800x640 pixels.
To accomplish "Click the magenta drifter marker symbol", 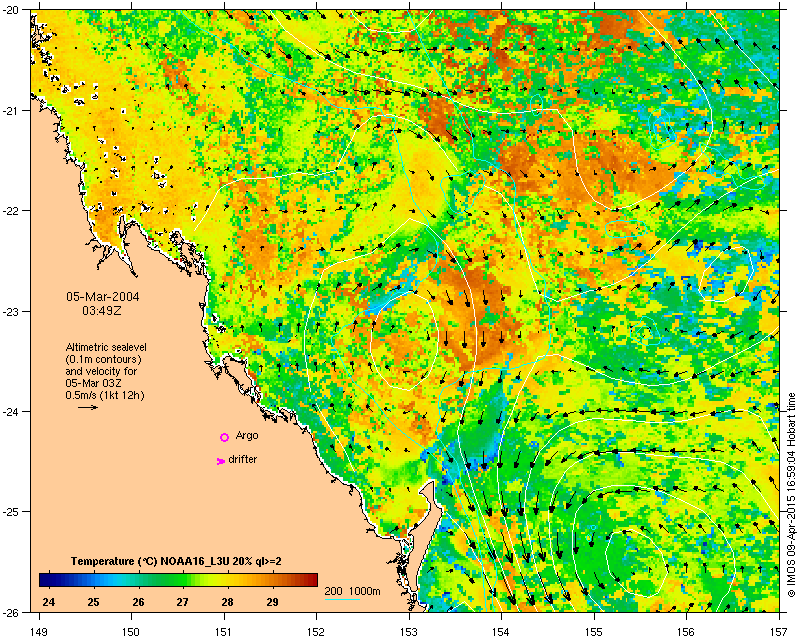I will click(x=220, y=461).
